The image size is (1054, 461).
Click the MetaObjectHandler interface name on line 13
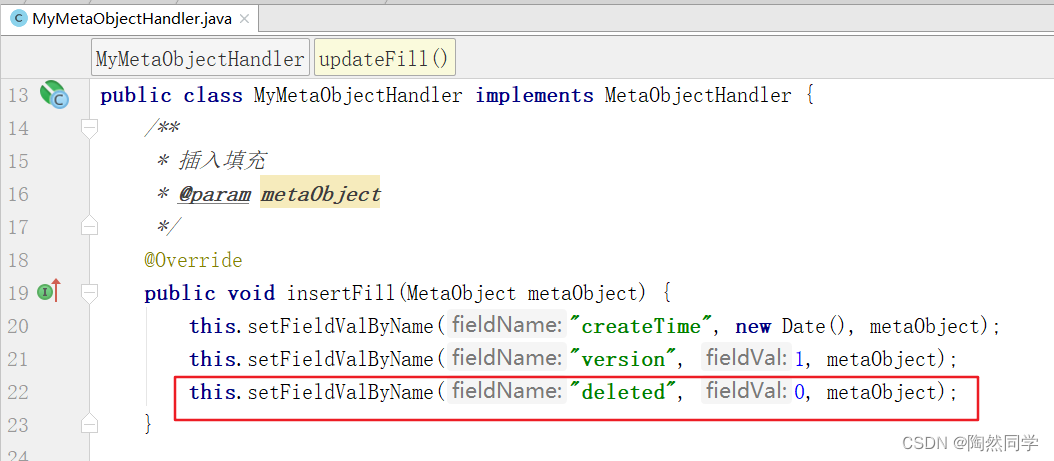point(698,95)
